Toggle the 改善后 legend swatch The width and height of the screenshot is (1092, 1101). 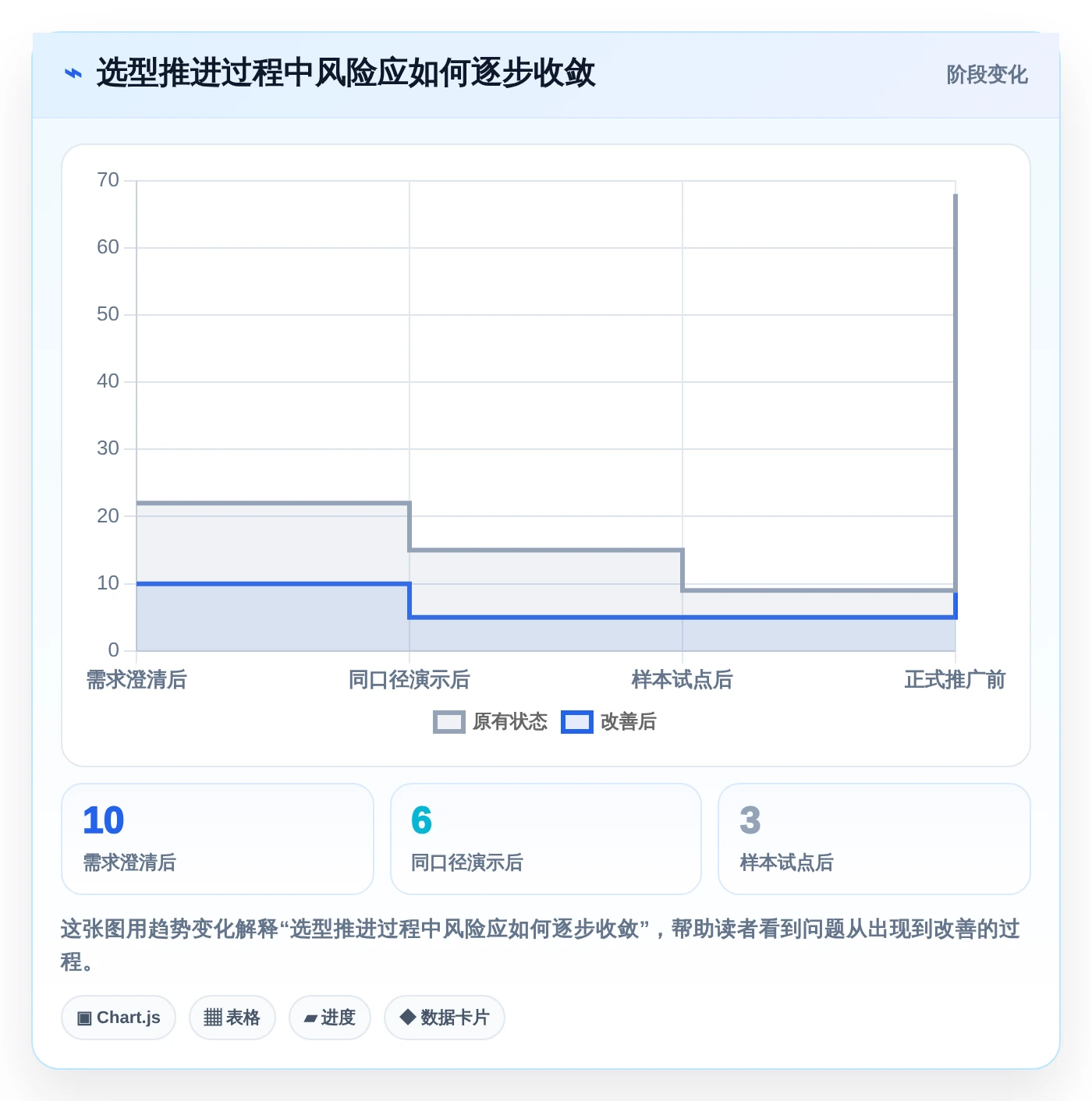coord(577,722)
